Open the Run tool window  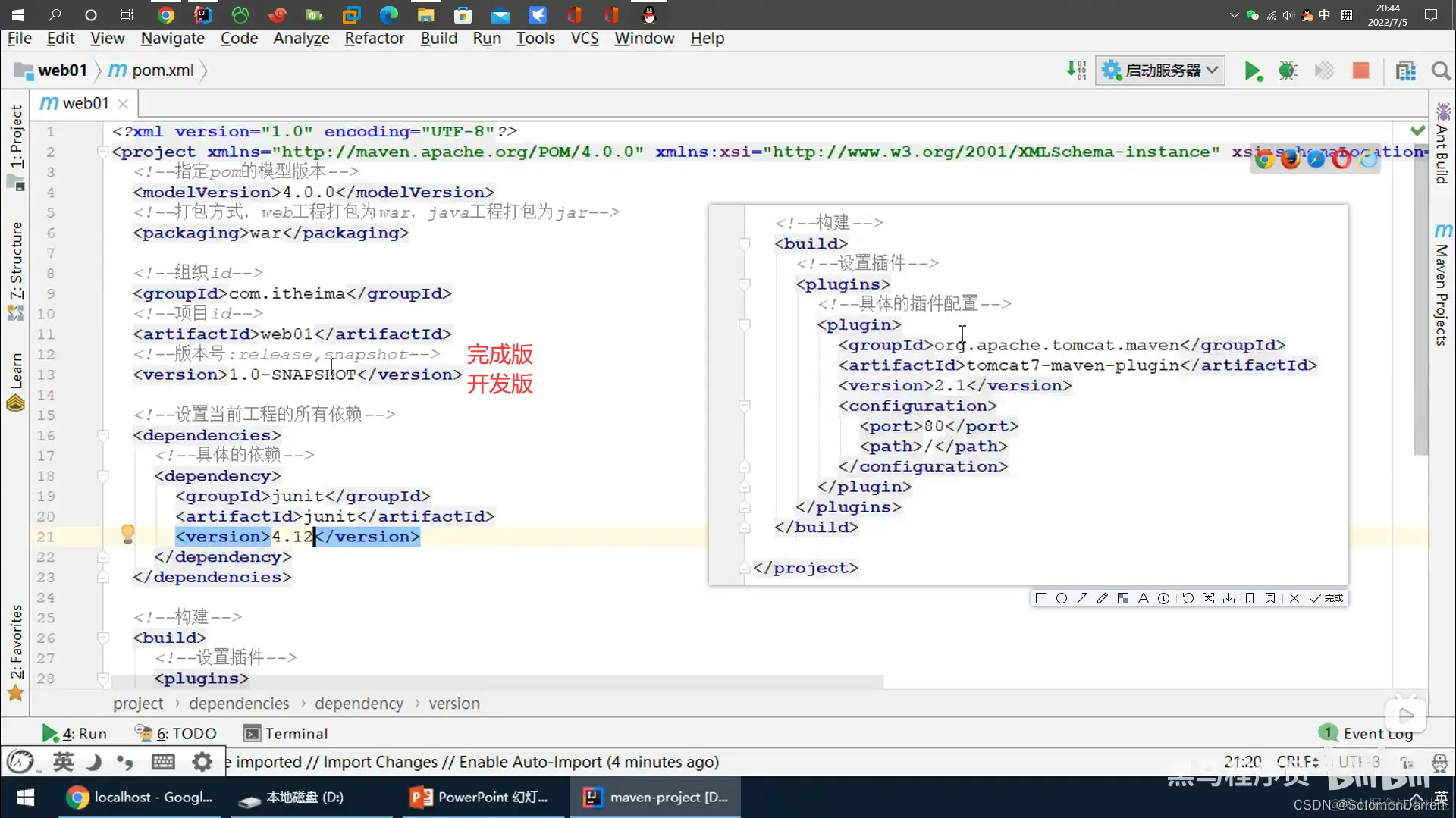(x=74, y=733)
